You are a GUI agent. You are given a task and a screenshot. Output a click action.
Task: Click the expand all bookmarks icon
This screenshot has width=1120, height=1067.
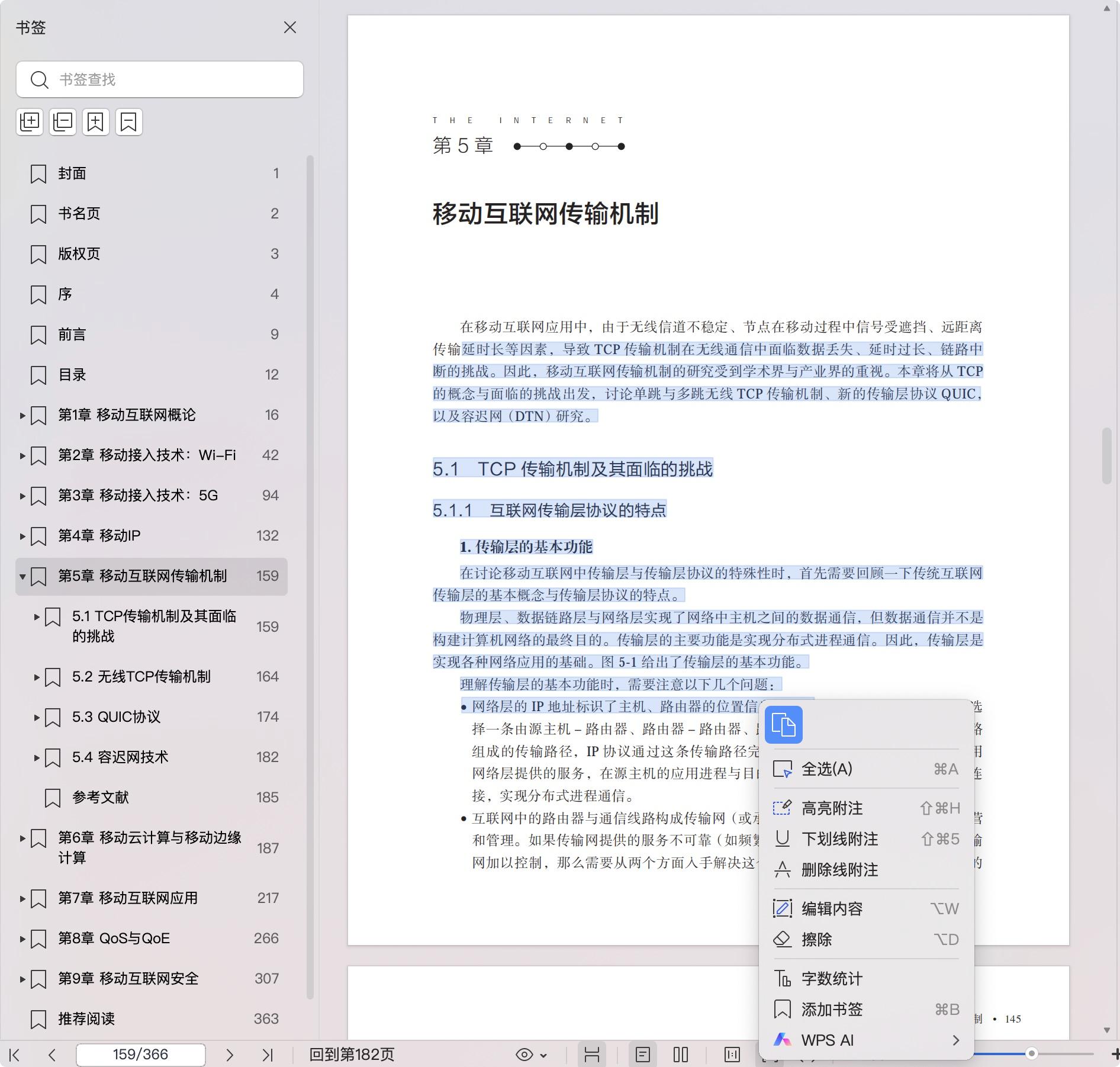30,122
